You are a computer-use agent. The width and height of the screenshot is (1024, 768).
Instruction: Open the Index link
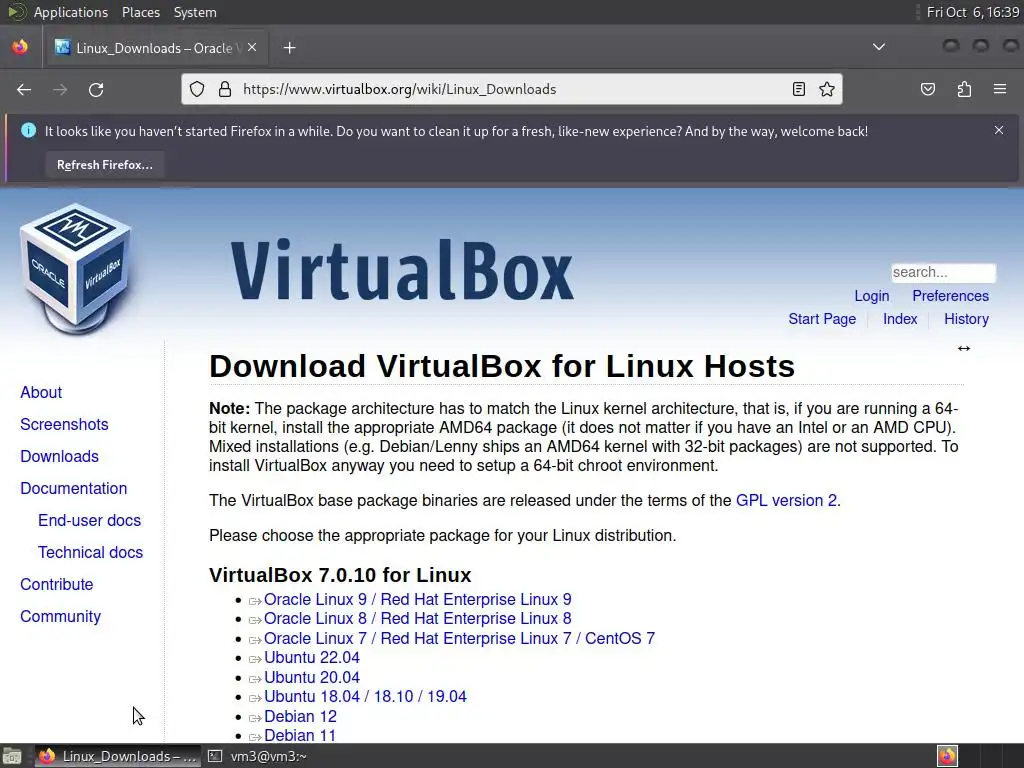[x=900, y=319]
